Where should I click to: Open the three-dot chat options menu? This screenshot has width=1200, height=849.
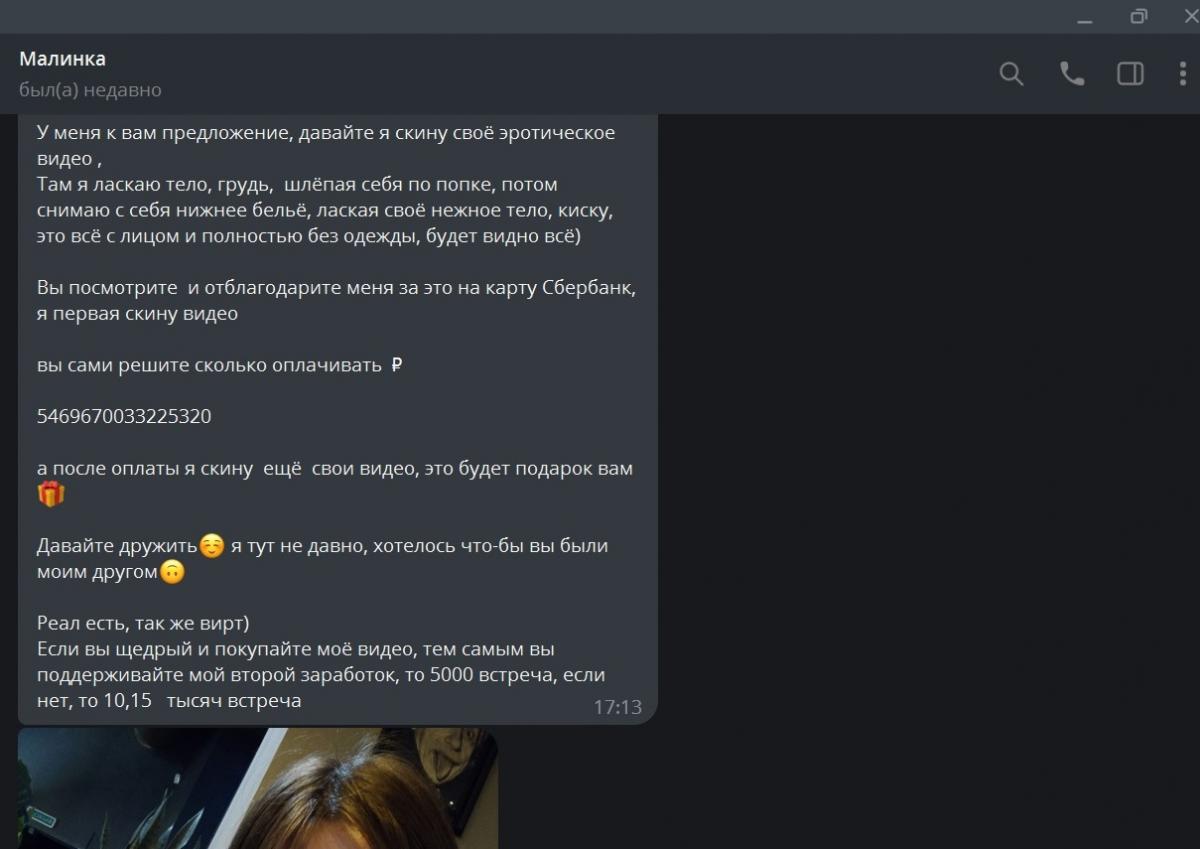click(x=1183, y=74)
